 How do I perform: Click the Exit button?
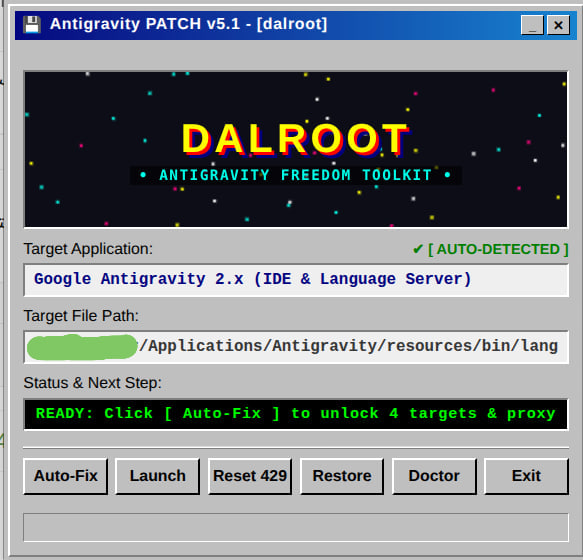pos(526,476)
